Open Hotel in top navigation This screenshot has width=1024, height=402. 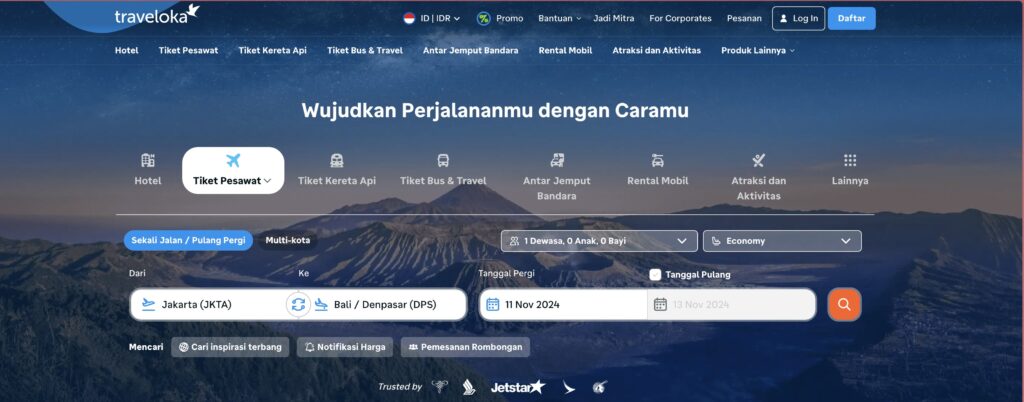(x=127, y=50)
